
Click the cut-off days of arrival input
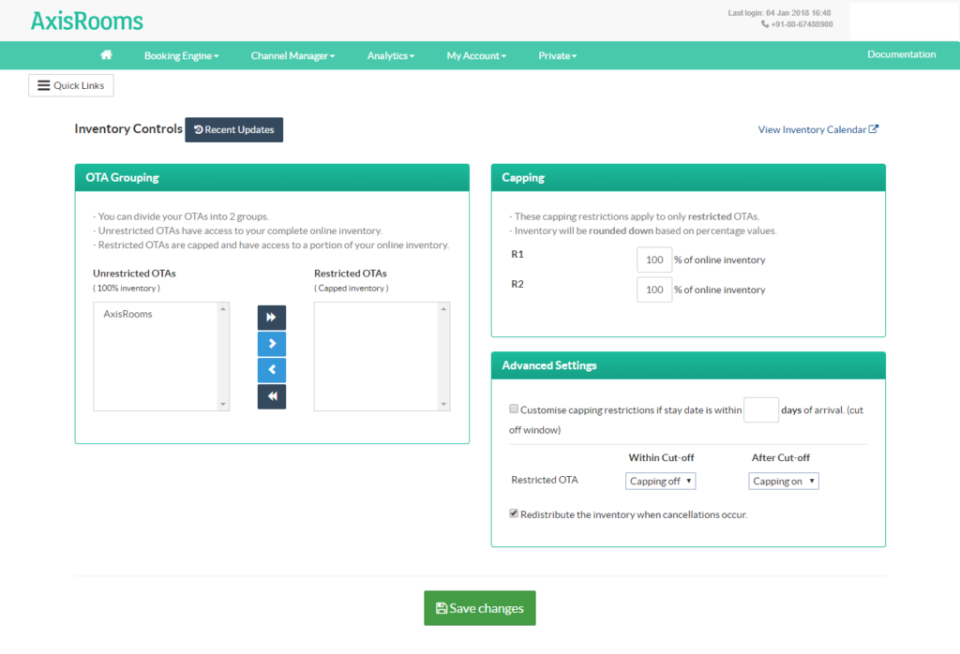761,410
